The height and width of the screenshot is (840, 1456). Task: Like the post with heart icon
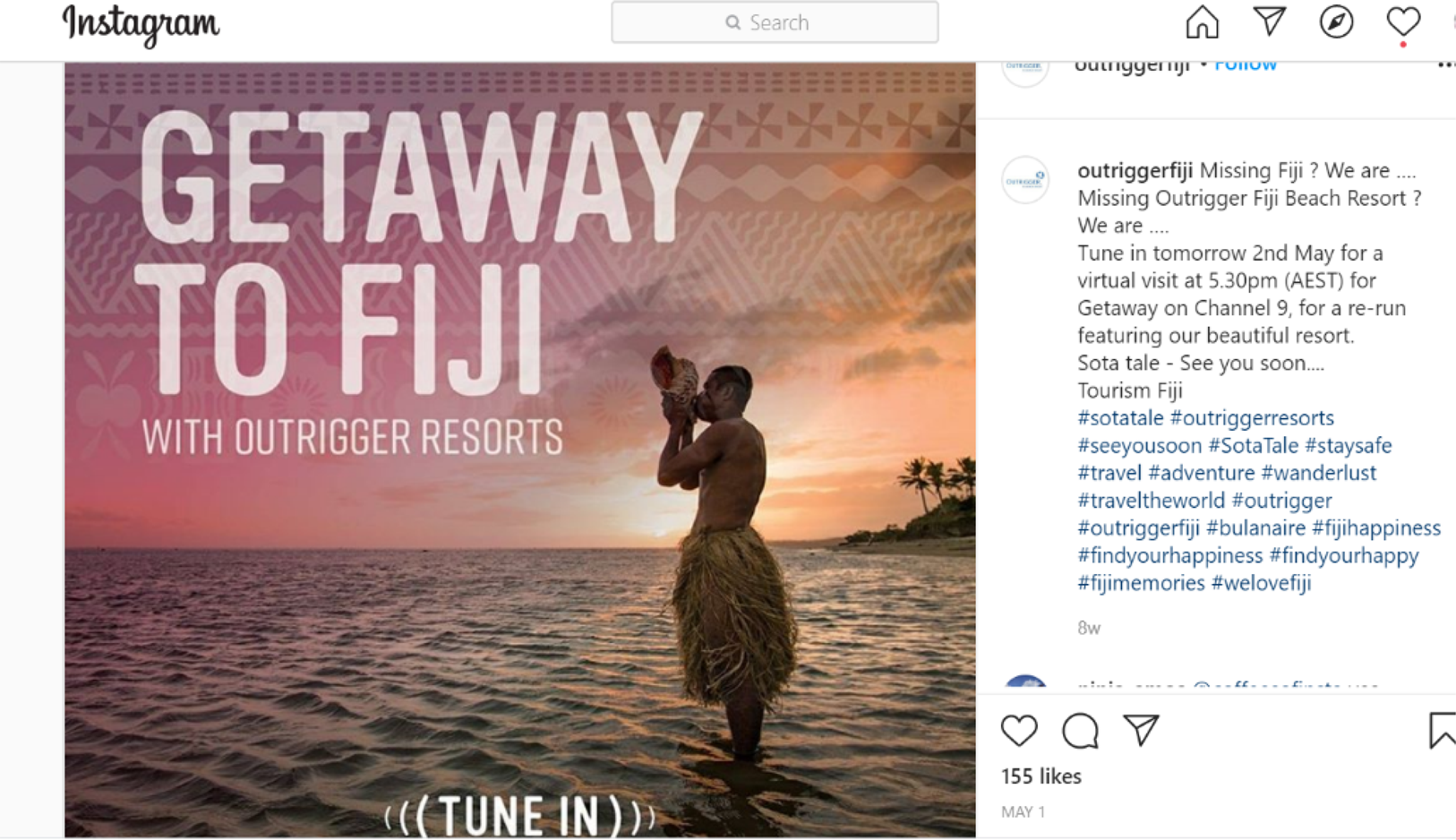point(1019,731)
